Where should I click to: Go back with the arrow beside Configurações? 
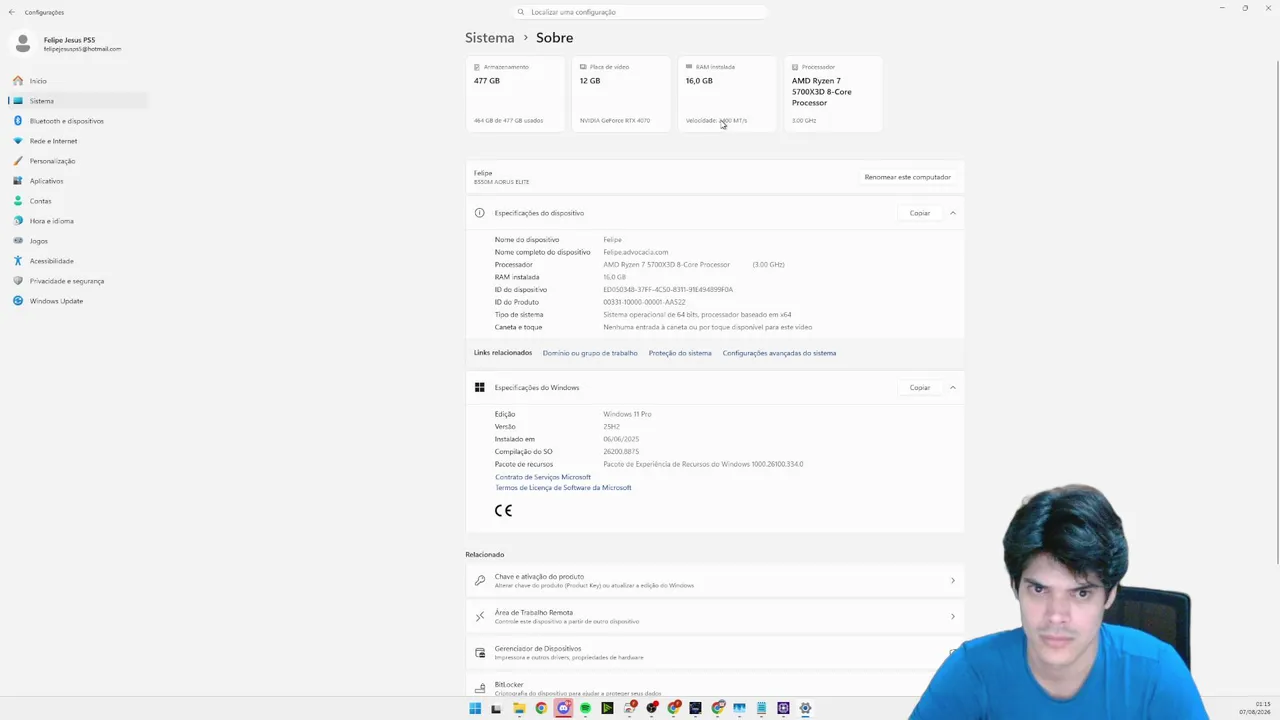12,12
